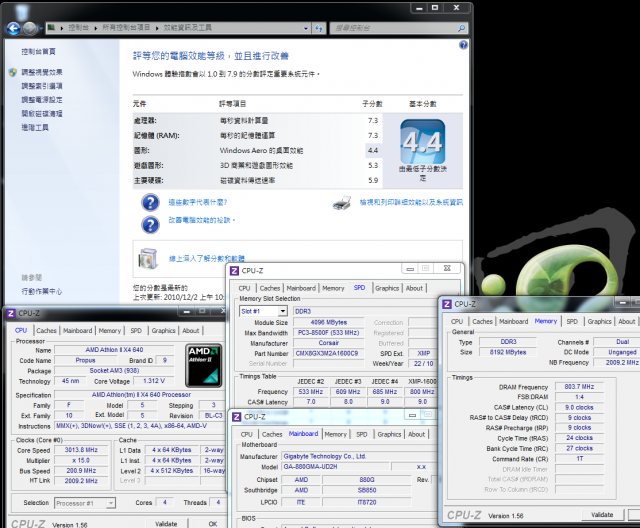Screen dimensions: 640x528
Task: Click the CPU-Z logo icon in the CPU window title
Action: (x=10, y=313)
